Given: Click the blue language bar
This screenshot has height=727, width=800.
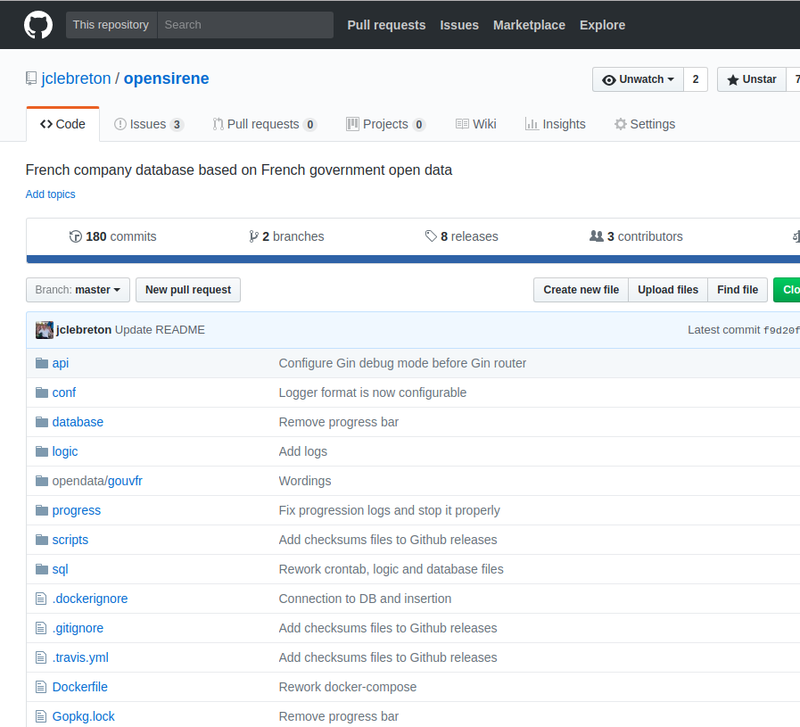Looking at the screenshot, I should pos(400,259).
